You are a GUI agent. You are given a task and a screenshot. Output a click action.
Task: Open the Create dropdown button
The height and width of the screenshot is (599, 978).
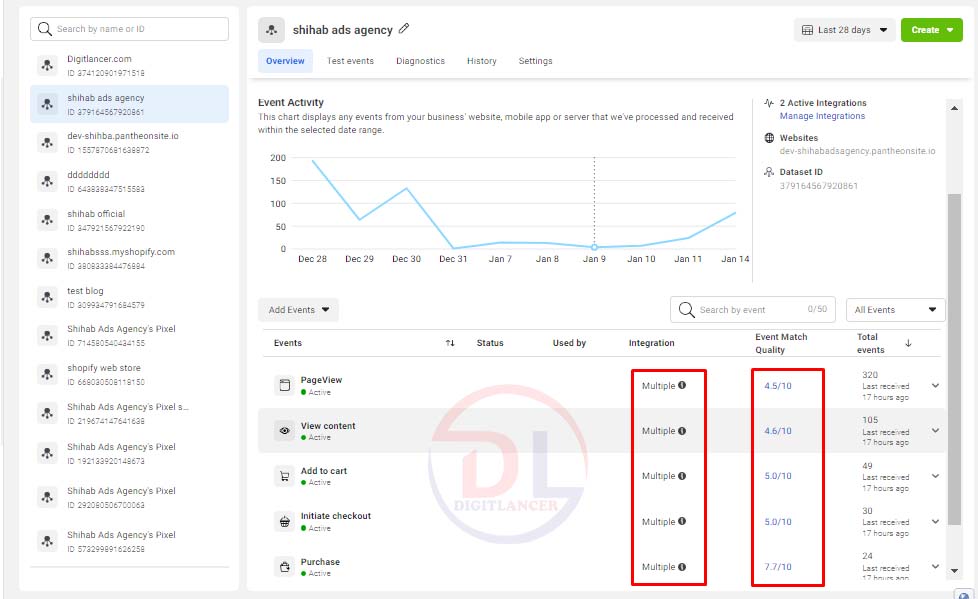click(x=932, y=30)
